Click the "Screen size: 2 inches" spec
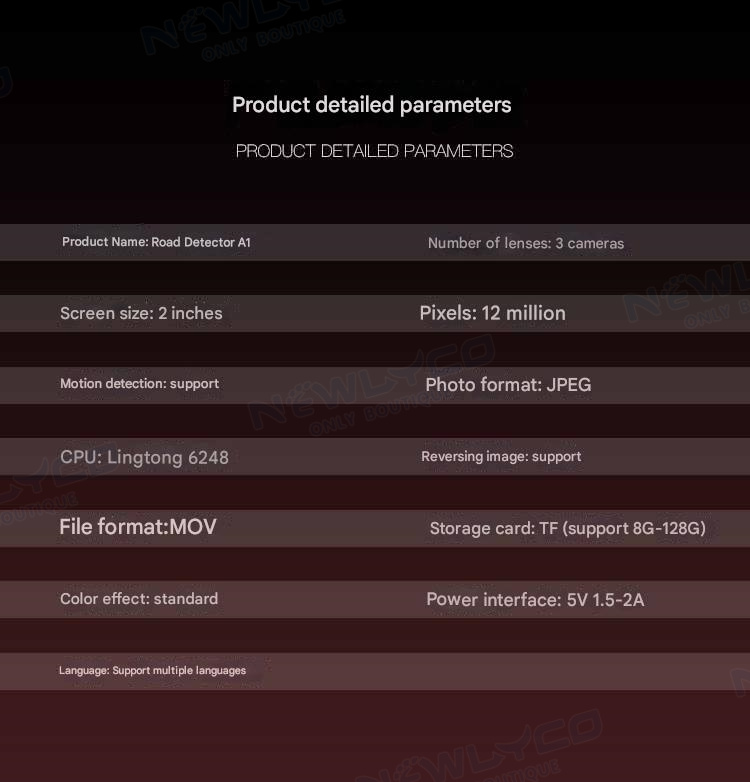Screen dimensions: 750x782 point(141,313)
